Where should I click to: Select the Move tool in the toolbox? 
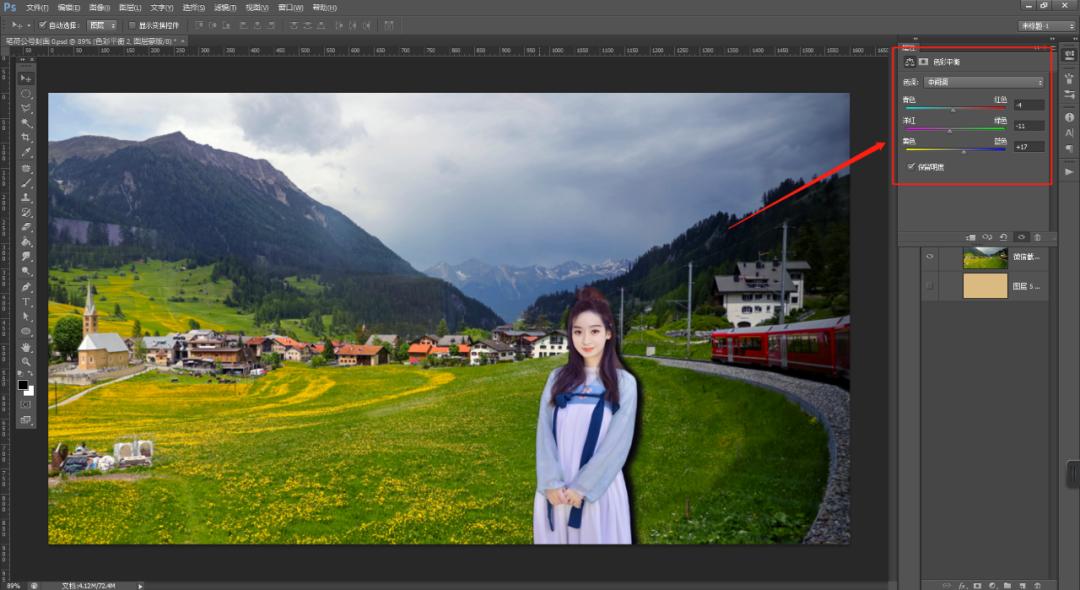pyautogui.click(x=26, y=78)
